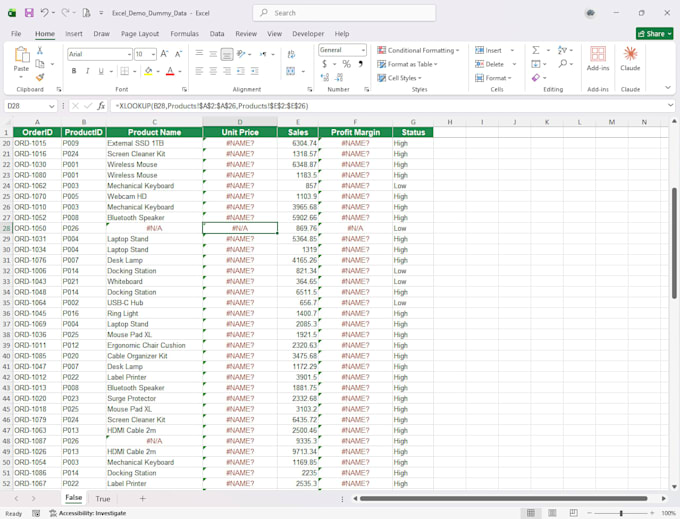Image resolution: width=680 pixels, height=519 pixels.
Task: Toggle top vertical alignment
Action: click(x=199, y=53)
